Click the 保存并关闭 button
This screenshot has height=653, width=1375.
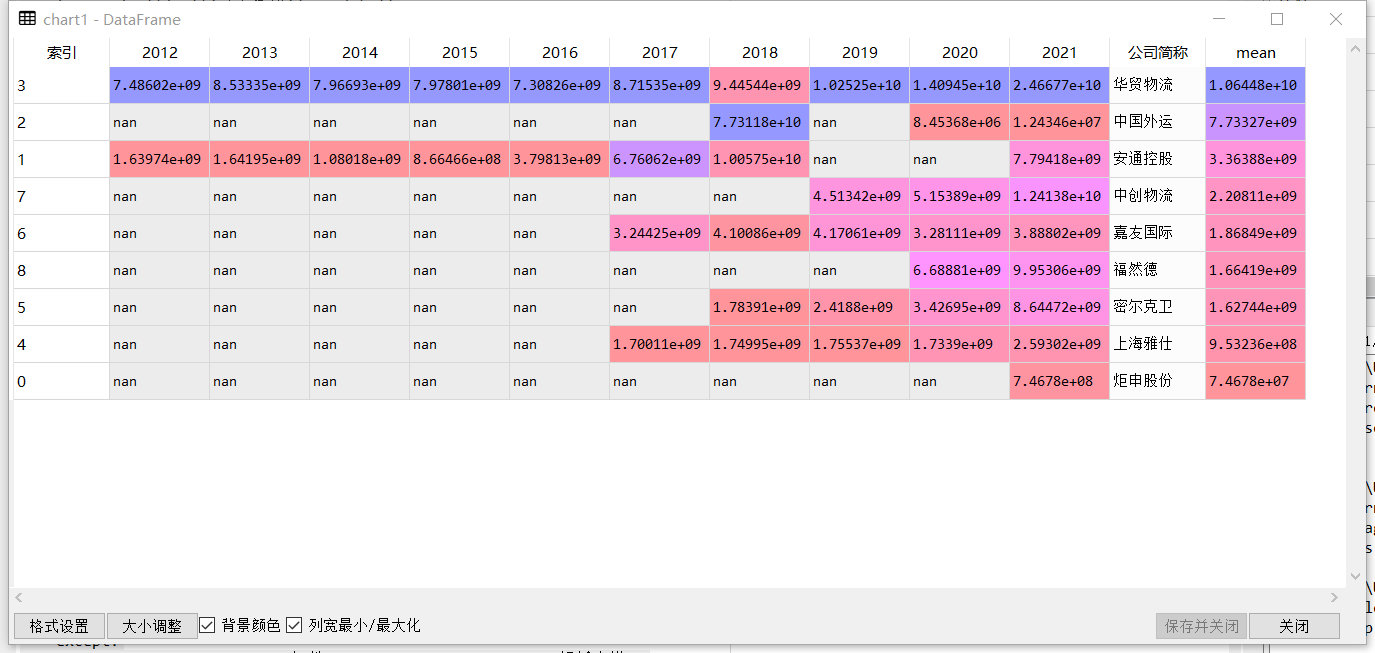[x=1201, y=626]
